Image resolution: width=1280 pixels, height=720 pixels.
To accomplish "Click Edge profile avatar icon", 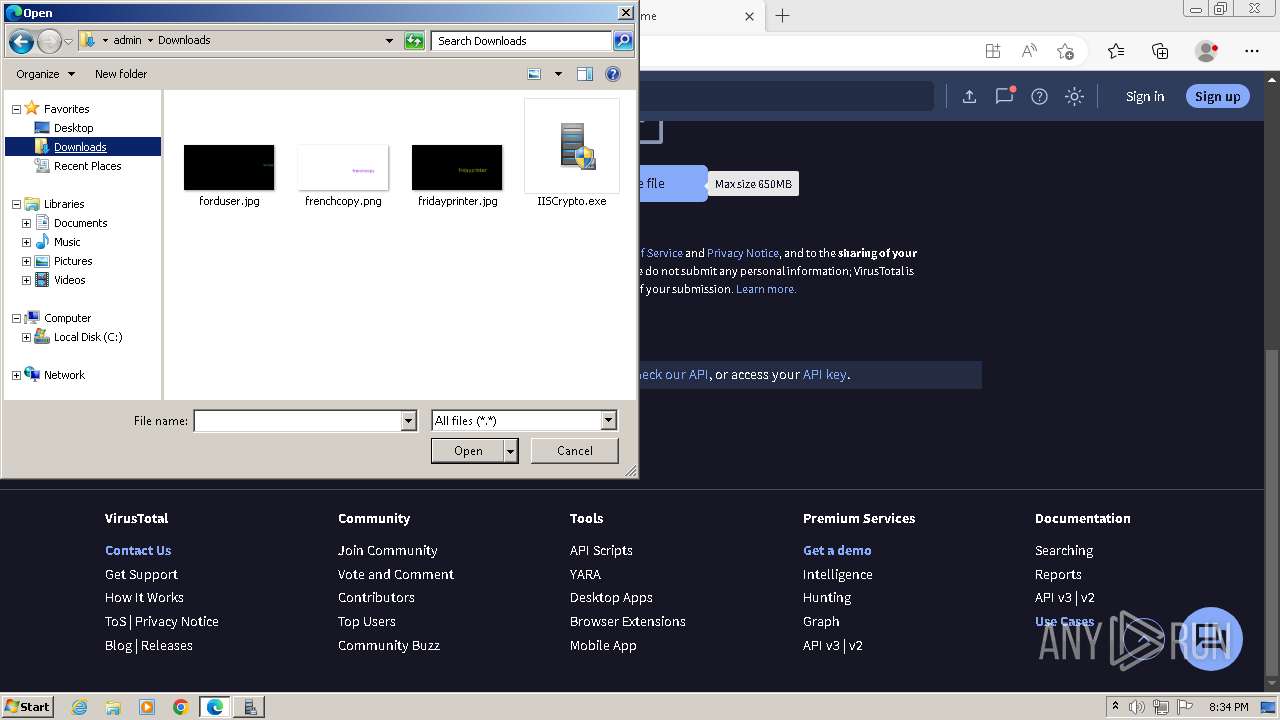I will pyautogui.click(x=1206, y=51).
